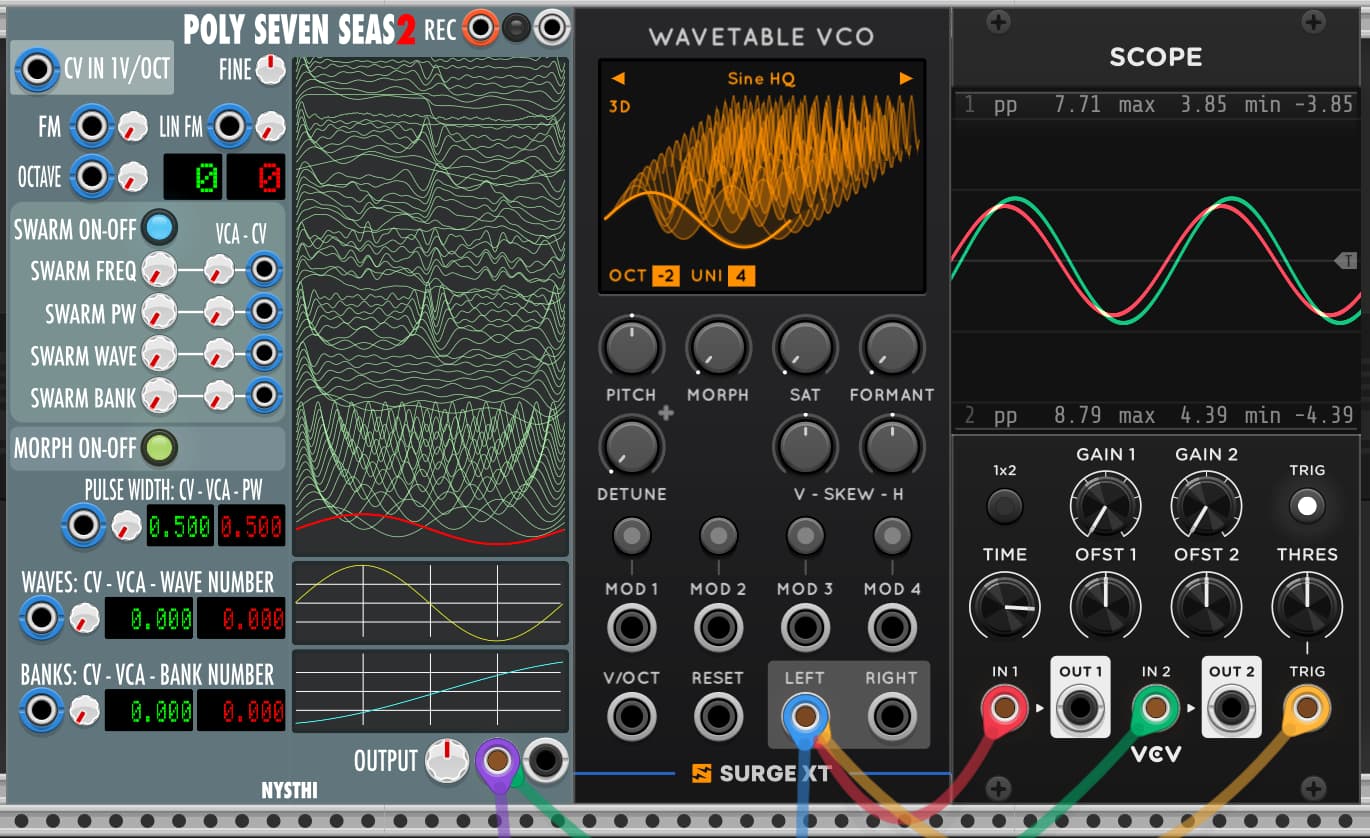Click the GAIN 2 knob on Scope
Image resolution: width=1370 pixels, height=838 pixels.
pos(1206,505)
